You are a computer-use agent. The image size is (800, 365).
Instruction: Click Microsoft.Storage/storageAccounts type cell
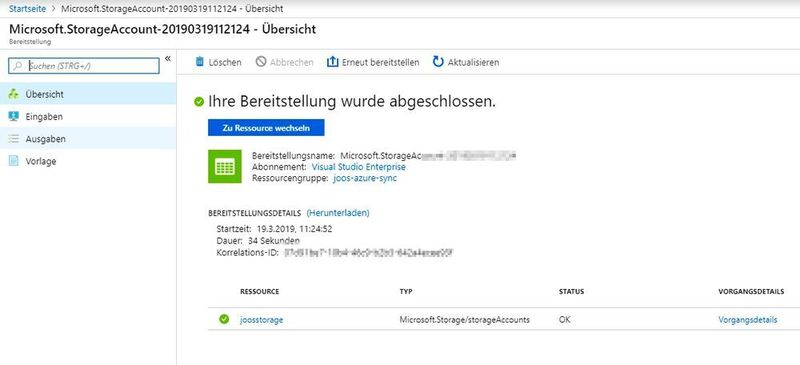pos(464,320)
